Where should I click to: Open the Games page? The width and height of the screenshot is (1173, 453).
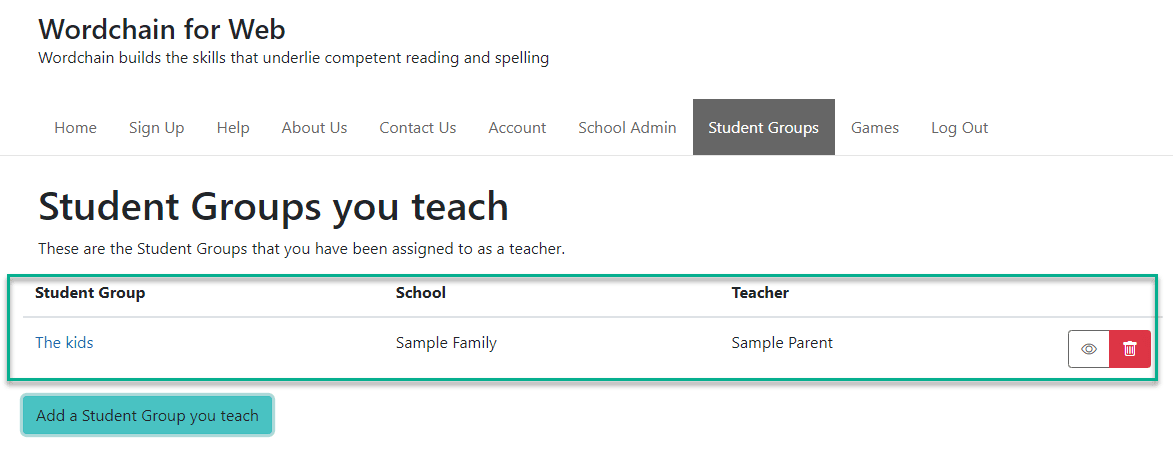(875, 128)
